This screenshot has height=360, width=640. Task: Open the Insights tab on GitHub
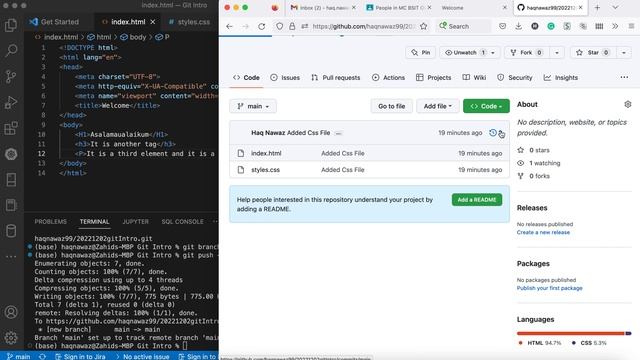561,78
